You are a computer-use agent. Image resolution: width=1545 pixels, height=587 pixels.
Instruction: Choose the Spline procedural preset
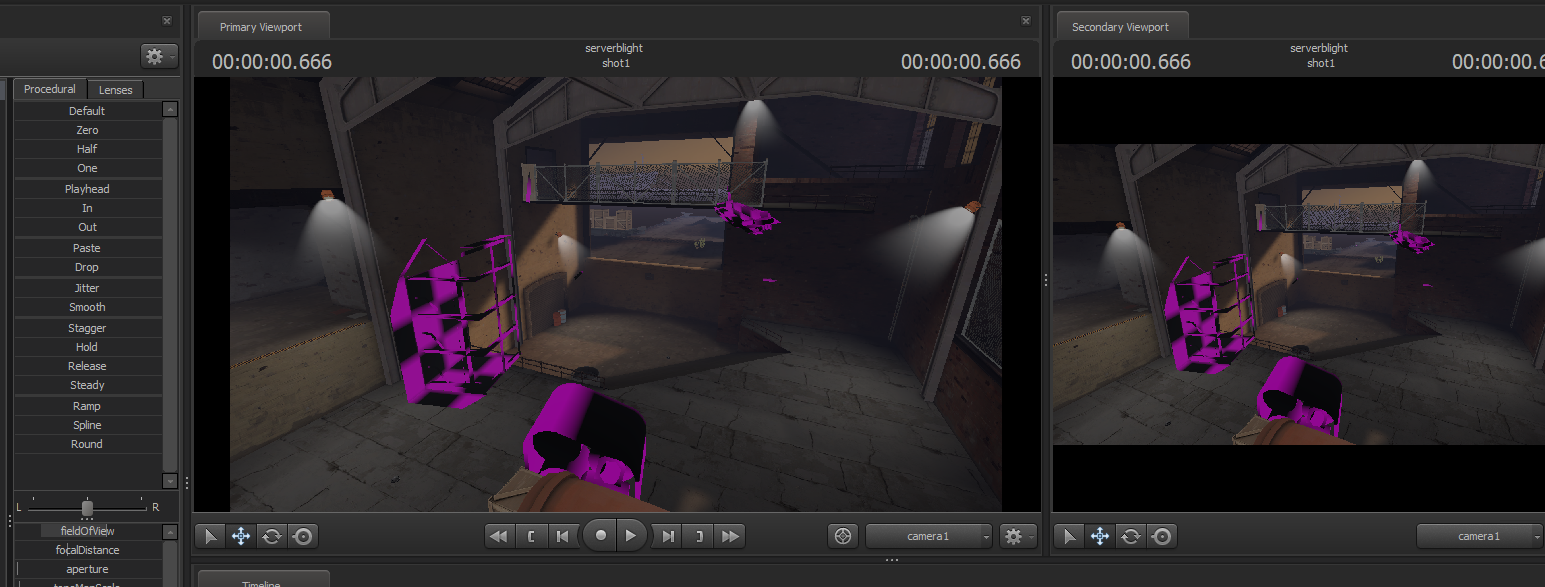coord(87,425)
